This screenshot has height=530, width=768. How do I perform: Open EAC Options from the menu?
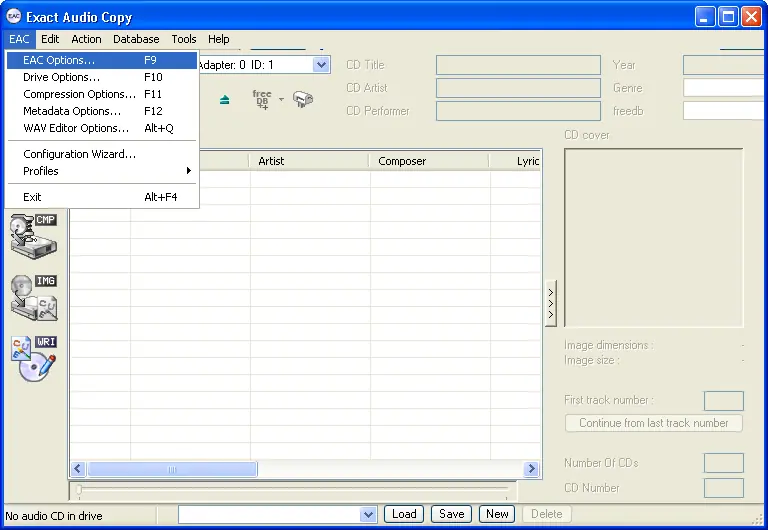(x=102, y=60)
